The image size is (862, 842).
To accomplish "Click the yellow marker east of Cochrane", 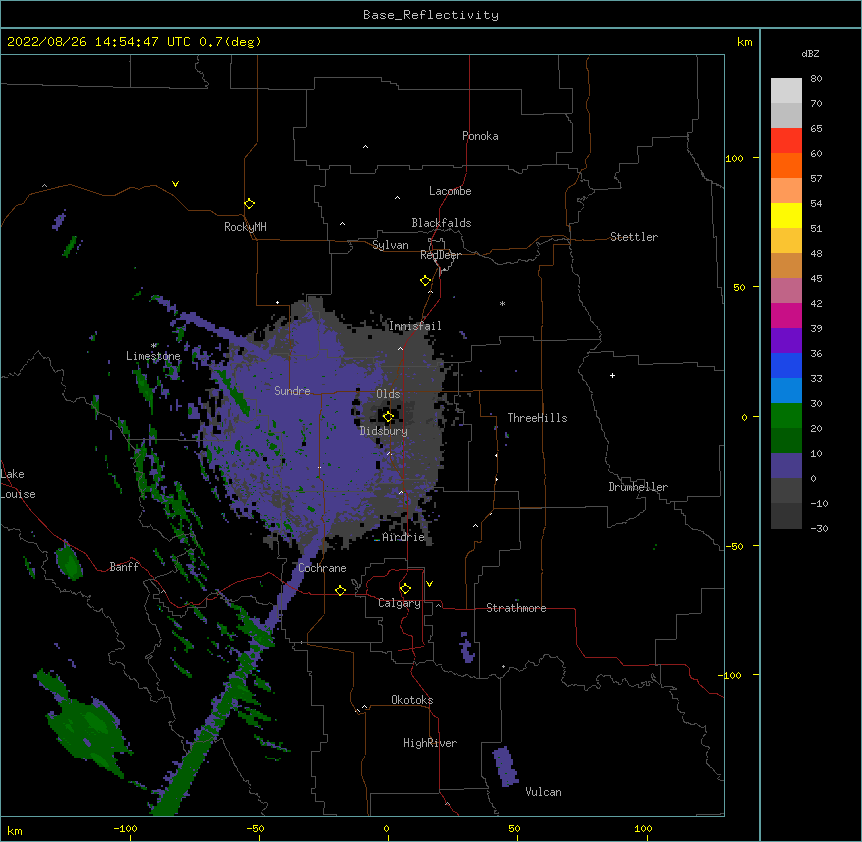I will pyautogui.click(x=340, y=590).
